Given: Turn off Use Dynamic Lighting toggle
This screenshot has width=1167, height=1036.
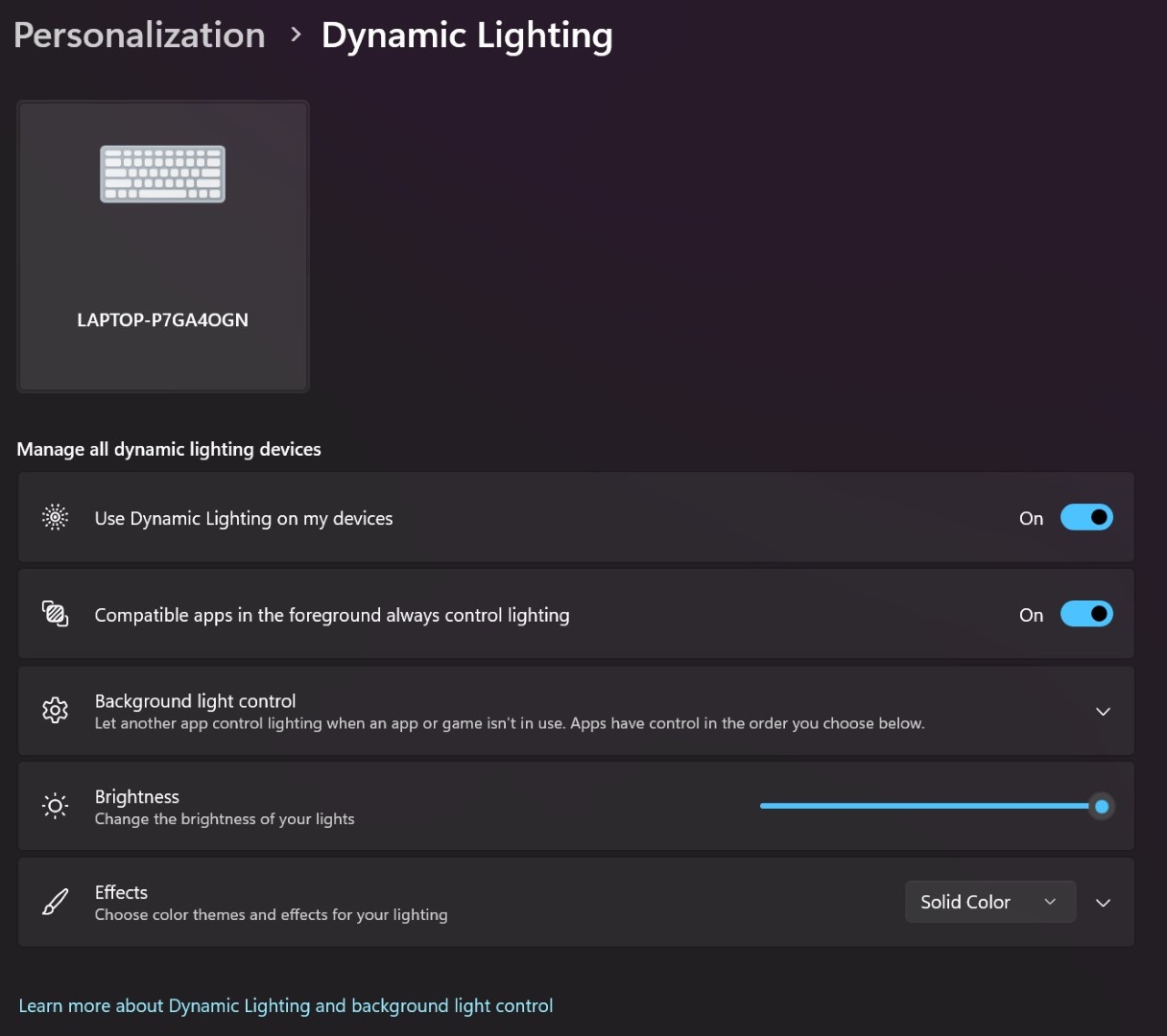Looking at the screenshot, I should click(1086, 518).
